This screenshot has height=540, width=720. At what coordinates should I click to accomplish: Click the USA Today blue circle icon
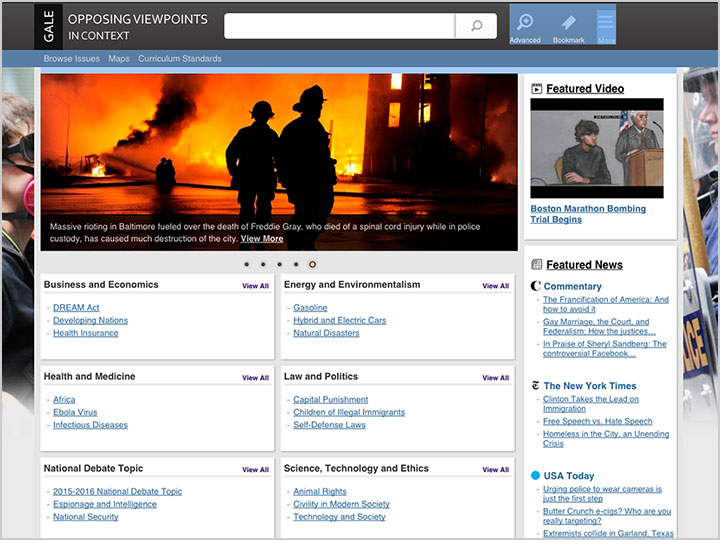535,475
